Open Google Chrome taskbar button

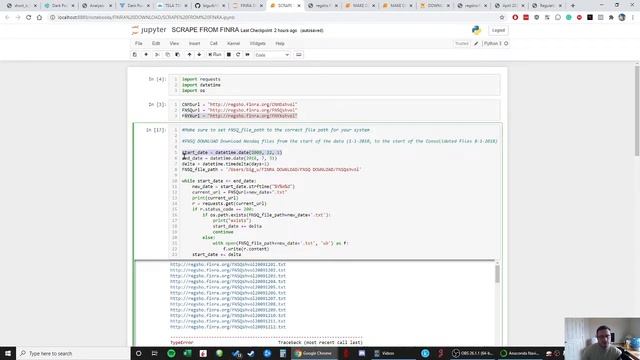[314, 353]
